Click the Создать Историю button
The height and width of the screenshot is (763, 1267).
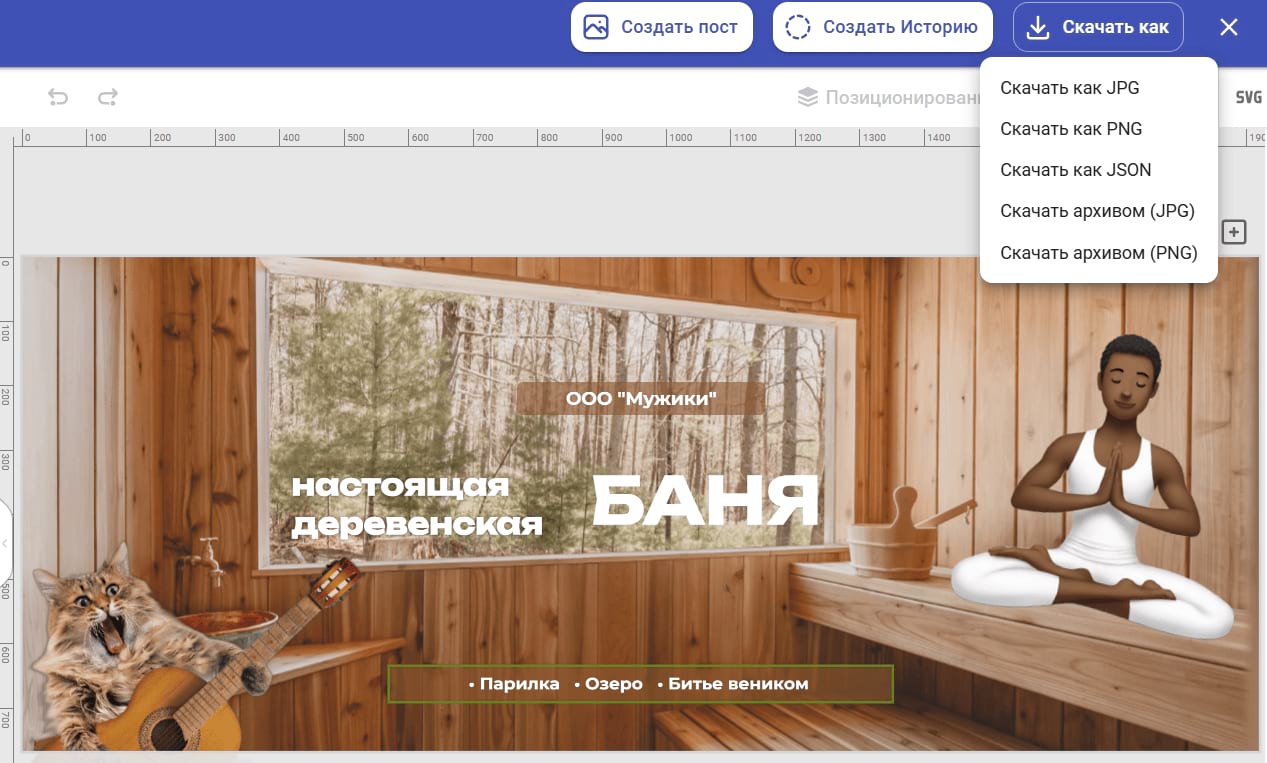tap(882, 27)
